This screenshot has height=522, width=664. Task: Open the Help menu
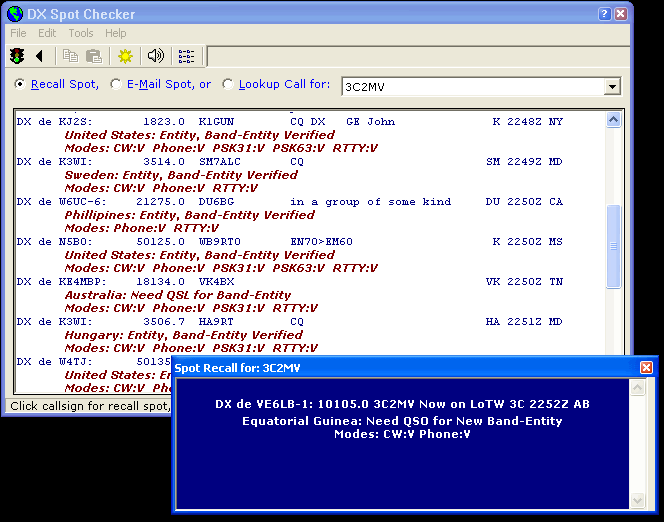(x=116, y=33)
